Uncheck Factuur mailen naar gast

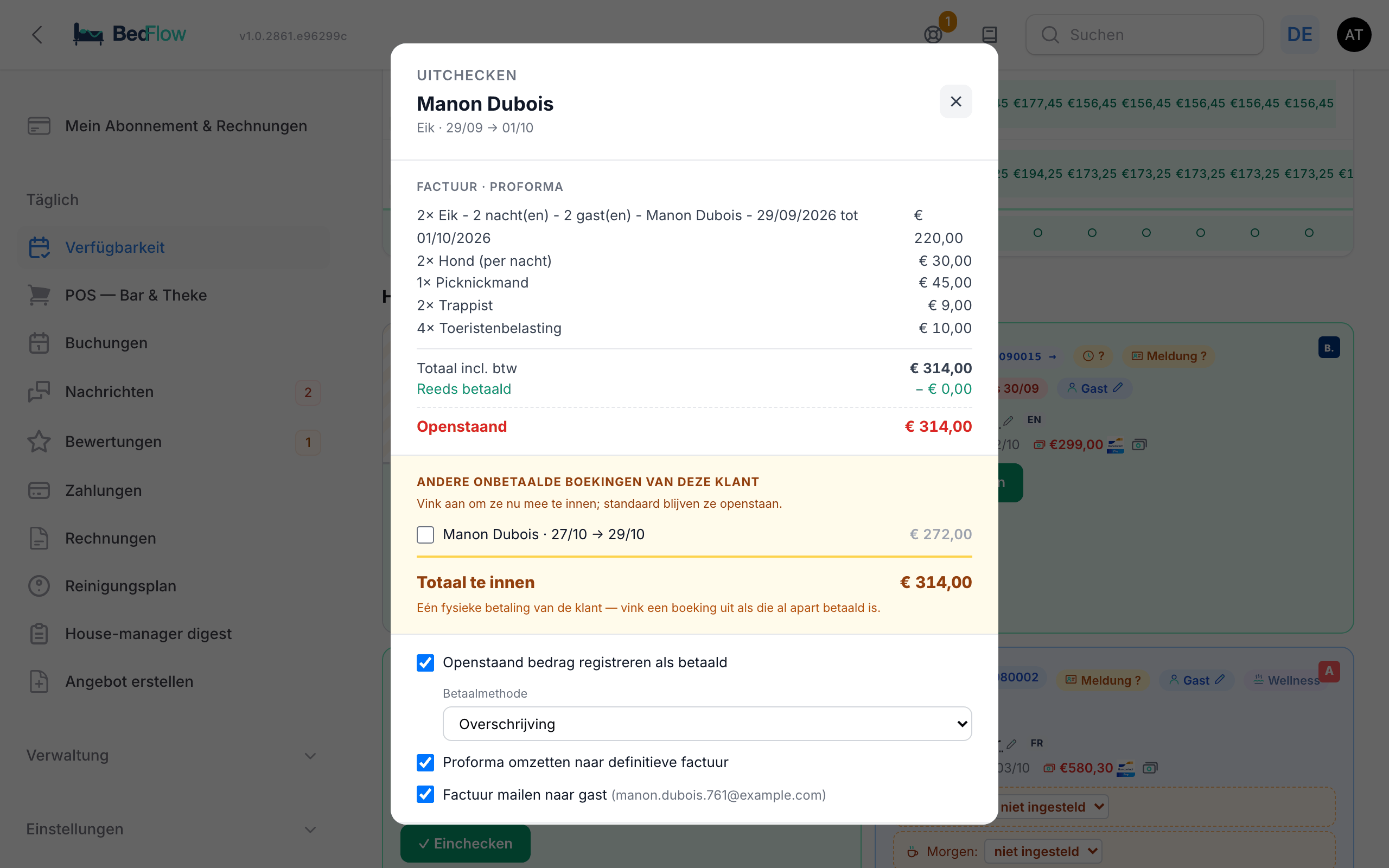coord(425,795)
